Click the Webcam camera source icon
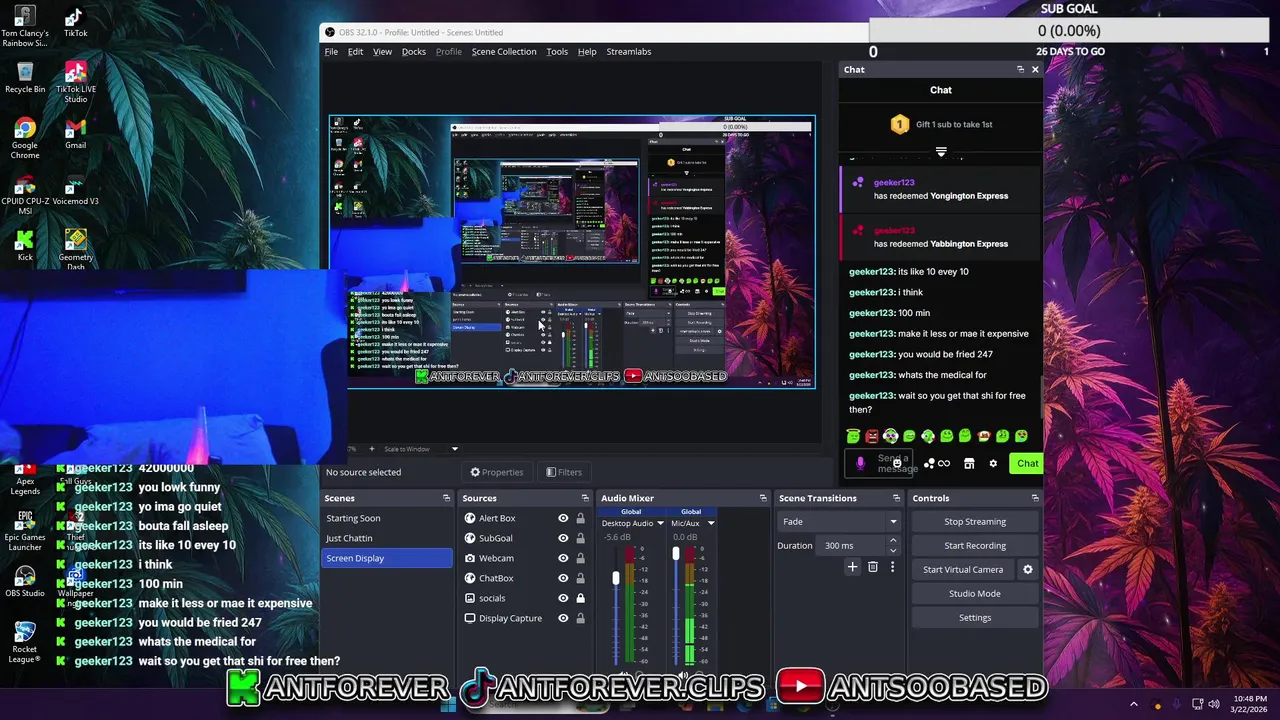Screen dimensions: 1280x720 [x=470, y=558]
